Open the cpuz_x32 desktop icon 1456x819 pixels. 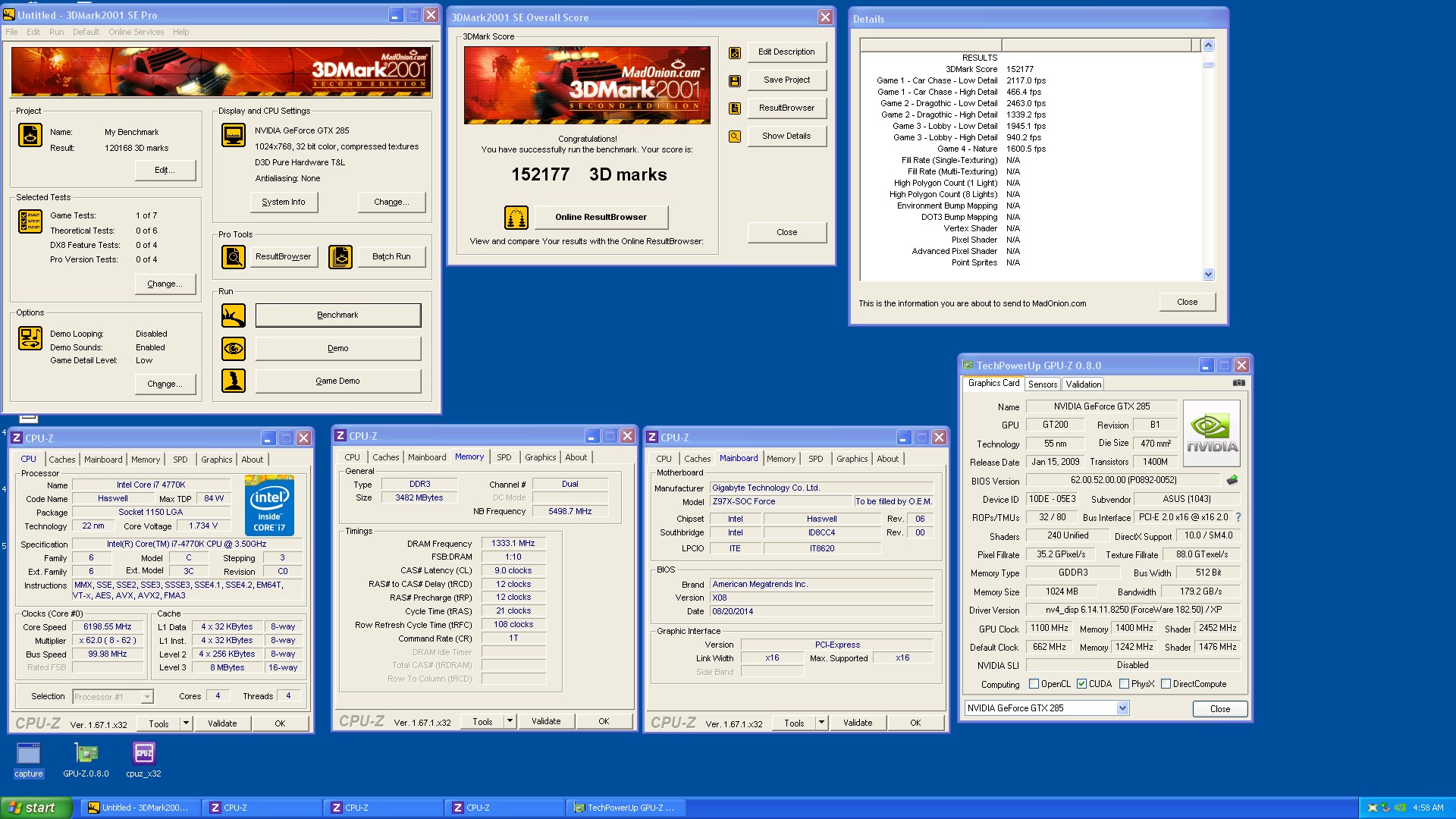tap(144, 760)
